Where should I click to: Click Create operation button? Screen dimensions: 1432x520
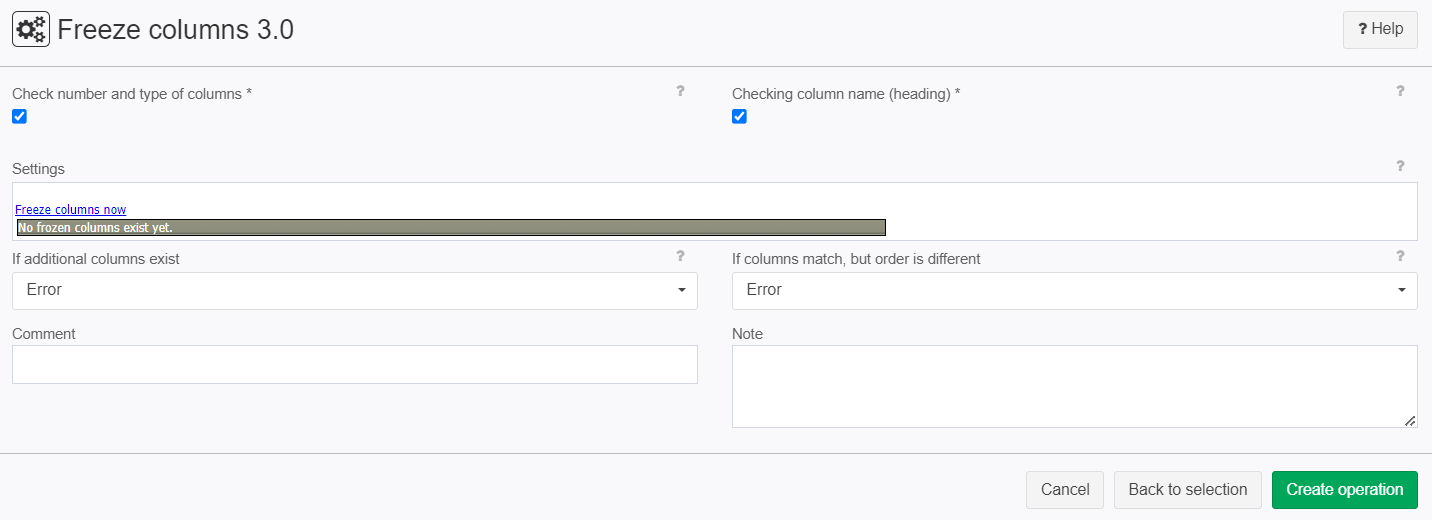pyautogui.click(x=1345, y=490)
